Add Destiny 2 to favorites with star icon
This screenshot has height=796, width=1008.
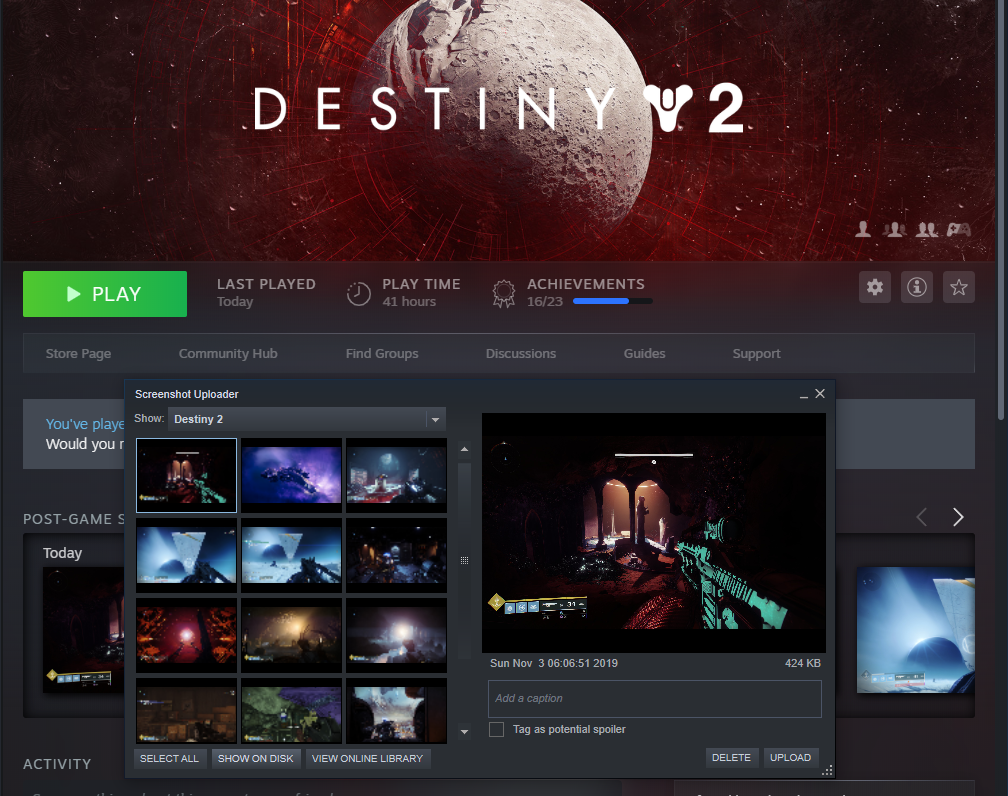tap(958, 287)
